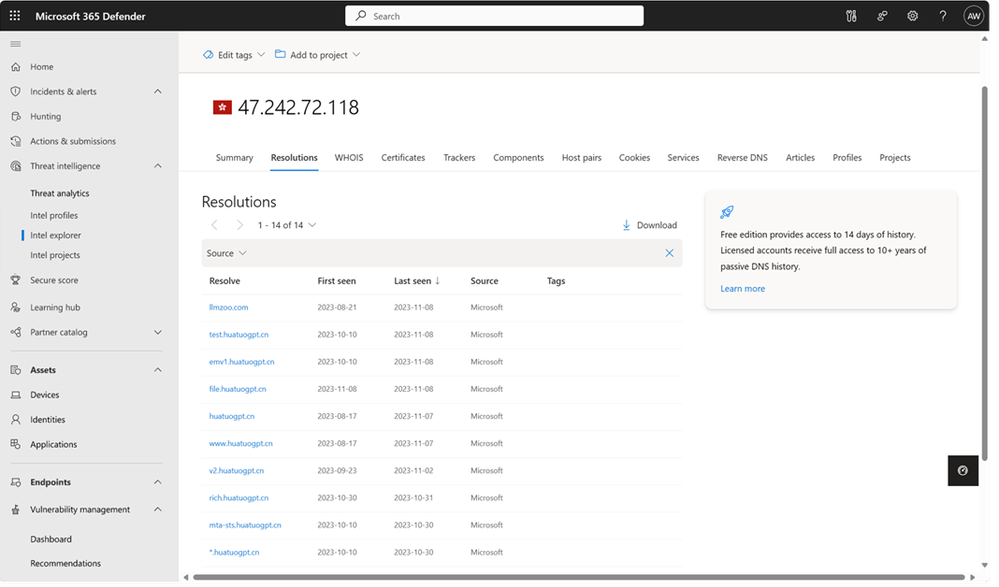Click the horizontal scrollbar at bottom
Image resolution: width=999 pixels, height=587 pixels.
[579, 578]
